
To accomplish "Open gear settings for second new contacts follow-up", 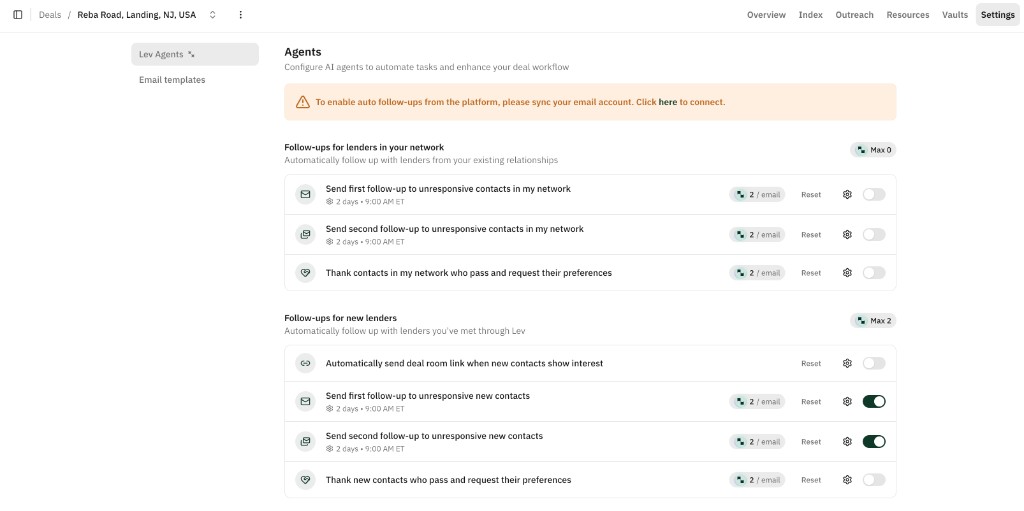I will (x=847, y=441).
